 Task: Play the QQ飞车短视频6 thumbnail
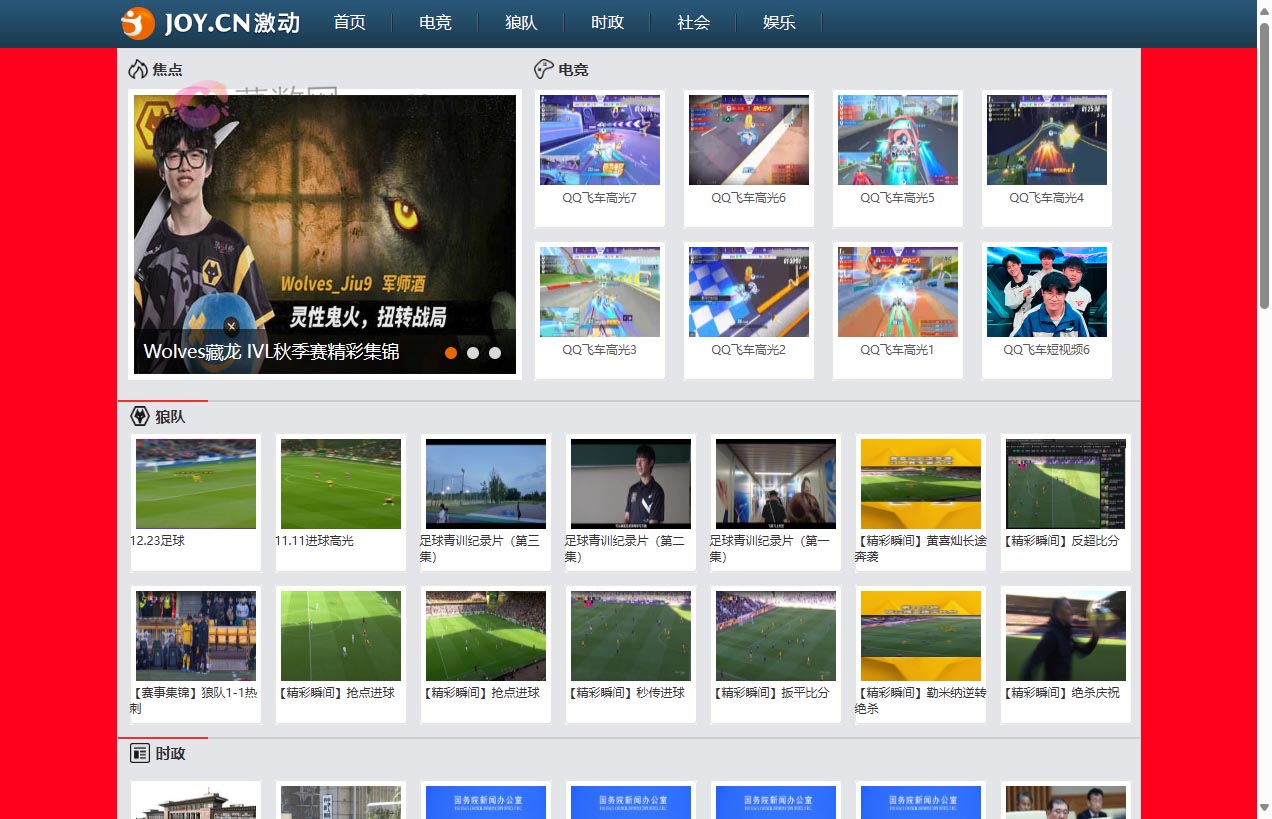[1046, 292]
